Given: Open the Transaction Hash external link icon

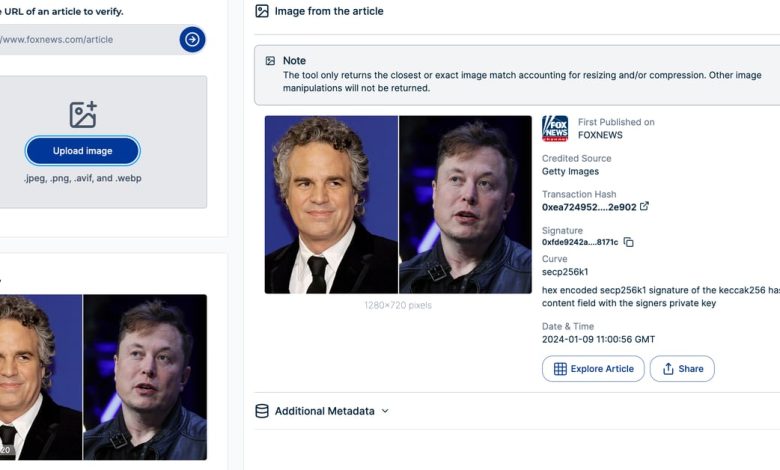Looking at the screenshot, I should [x=644, y=207].
